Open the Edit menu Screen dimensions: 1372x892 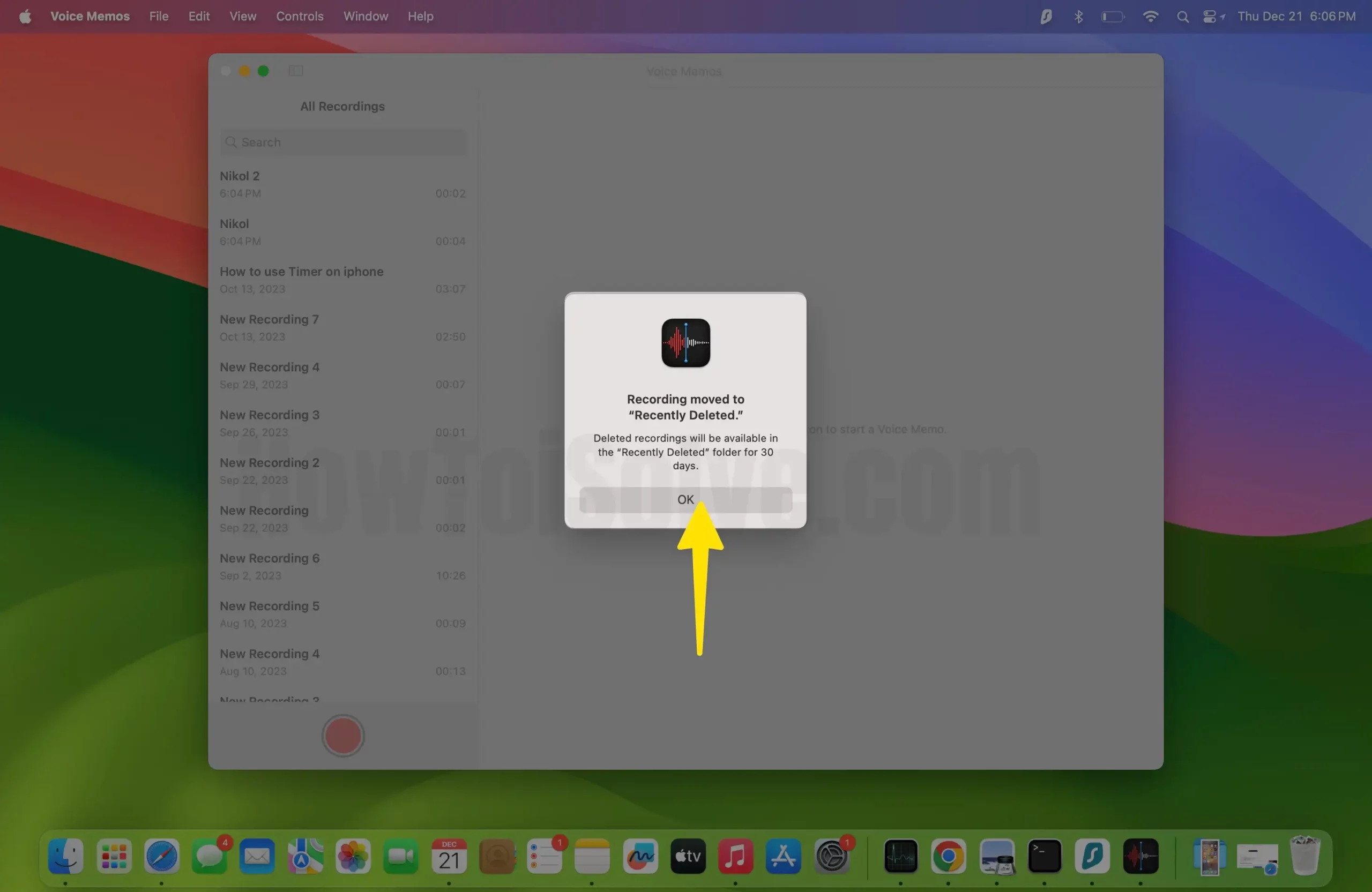(x=199, y=16)
